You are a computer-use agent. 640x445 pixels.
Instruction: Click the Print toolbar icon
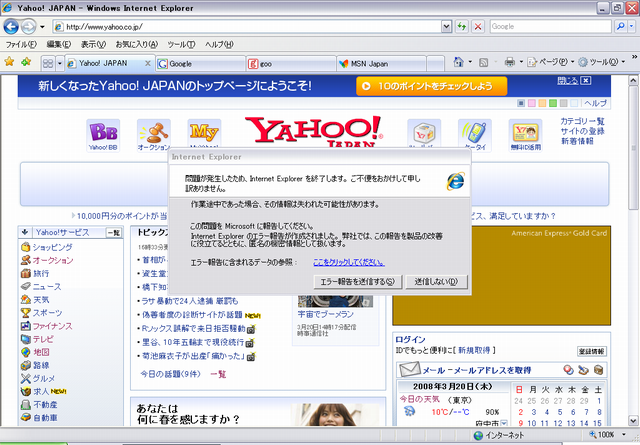click(511, 62)
